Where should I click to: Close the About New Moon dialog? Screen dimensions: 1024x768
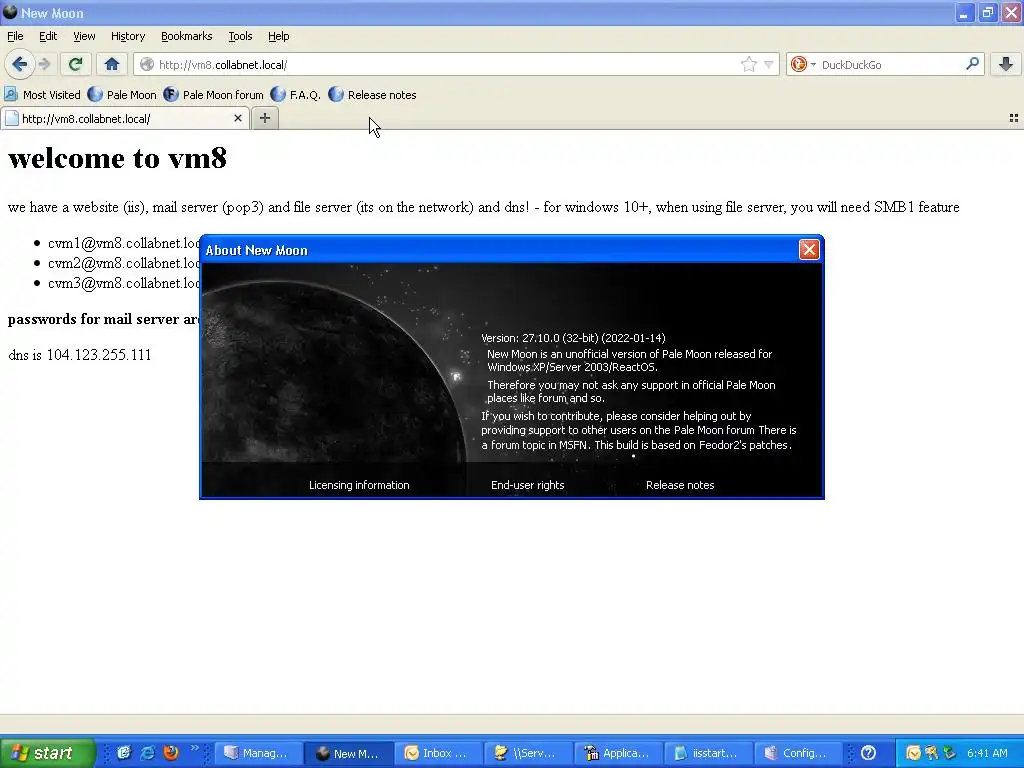808,249
